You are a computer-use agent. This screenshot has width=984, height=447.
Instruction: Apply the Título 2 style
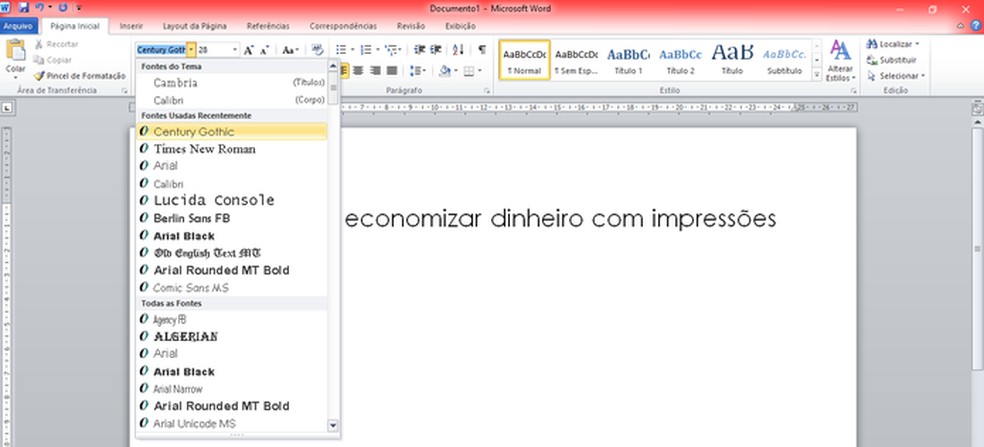pos(680,60)
